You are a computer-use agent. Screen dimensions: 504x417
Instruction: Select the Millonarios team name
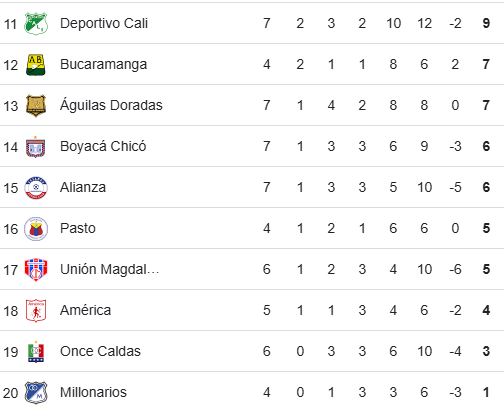tap(93, 392)
